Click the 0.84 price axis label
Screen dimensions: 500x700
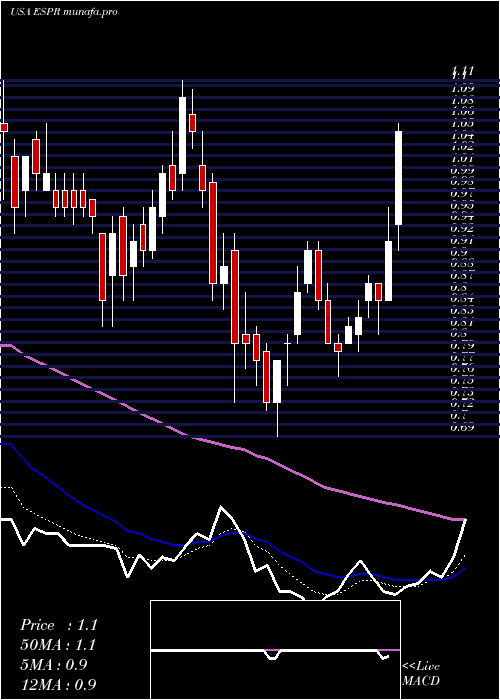pos(462,300)
